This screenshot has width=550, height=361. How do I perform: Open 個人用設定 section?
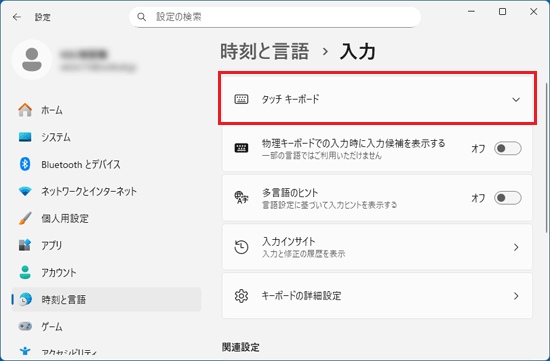click(x=106, y=218)
